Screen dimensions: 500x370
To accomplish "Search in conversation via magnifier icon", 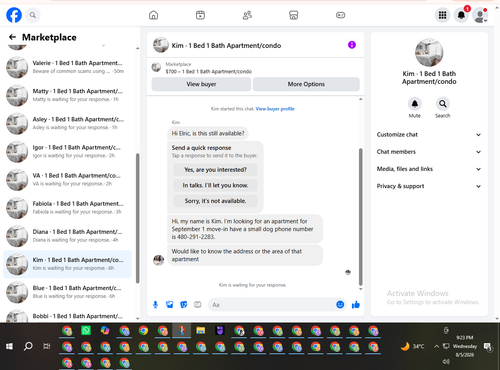I will 442,104.
